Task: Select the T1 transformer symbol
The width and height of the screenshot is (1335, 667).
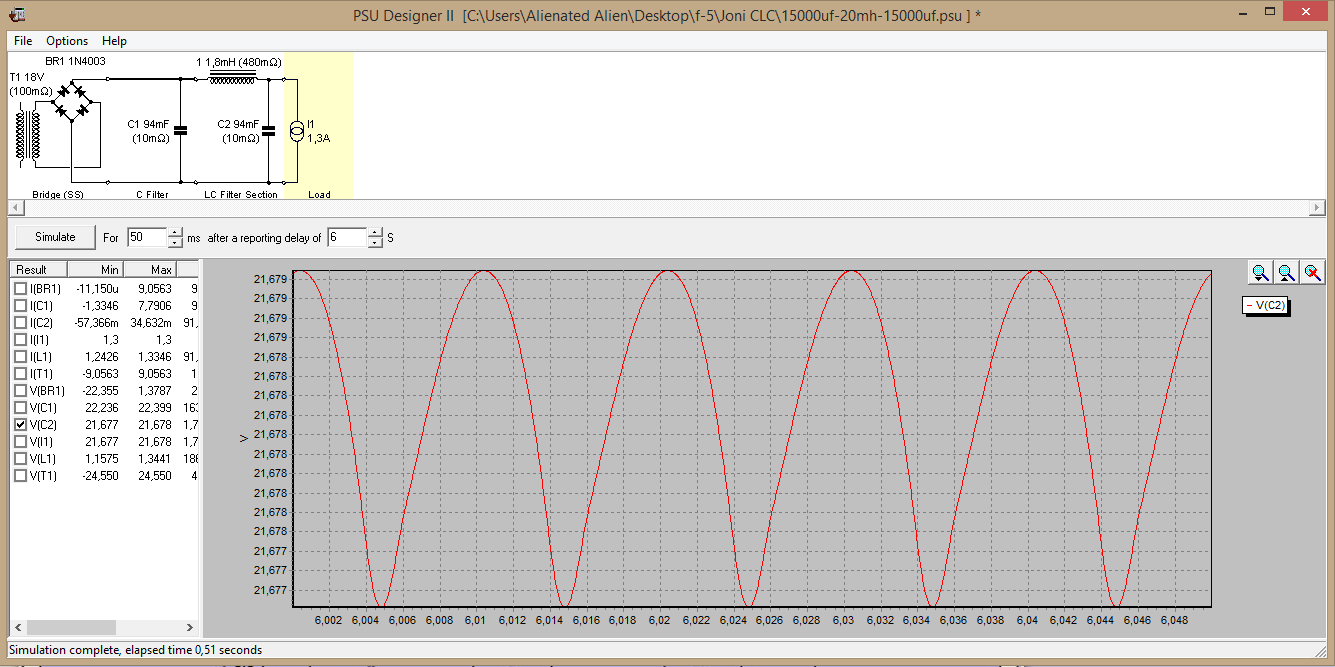Action: (28, 135)
